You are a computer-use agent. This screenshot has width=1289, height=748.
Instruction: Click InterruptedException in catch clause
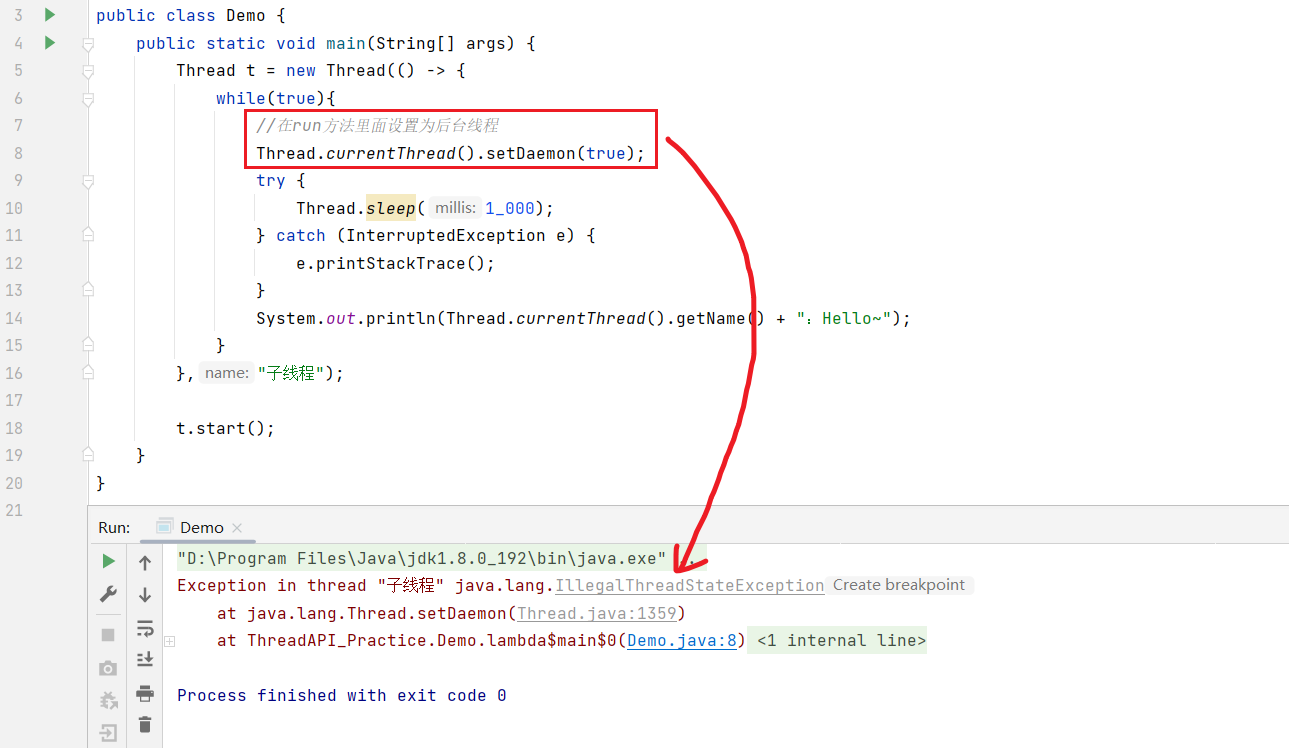tap(446, 236)
